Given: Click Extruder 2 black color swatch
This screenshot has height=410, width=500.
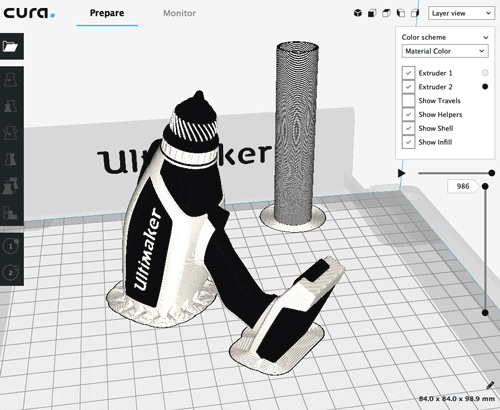Looking at the screenshot, I should point(485,87).
